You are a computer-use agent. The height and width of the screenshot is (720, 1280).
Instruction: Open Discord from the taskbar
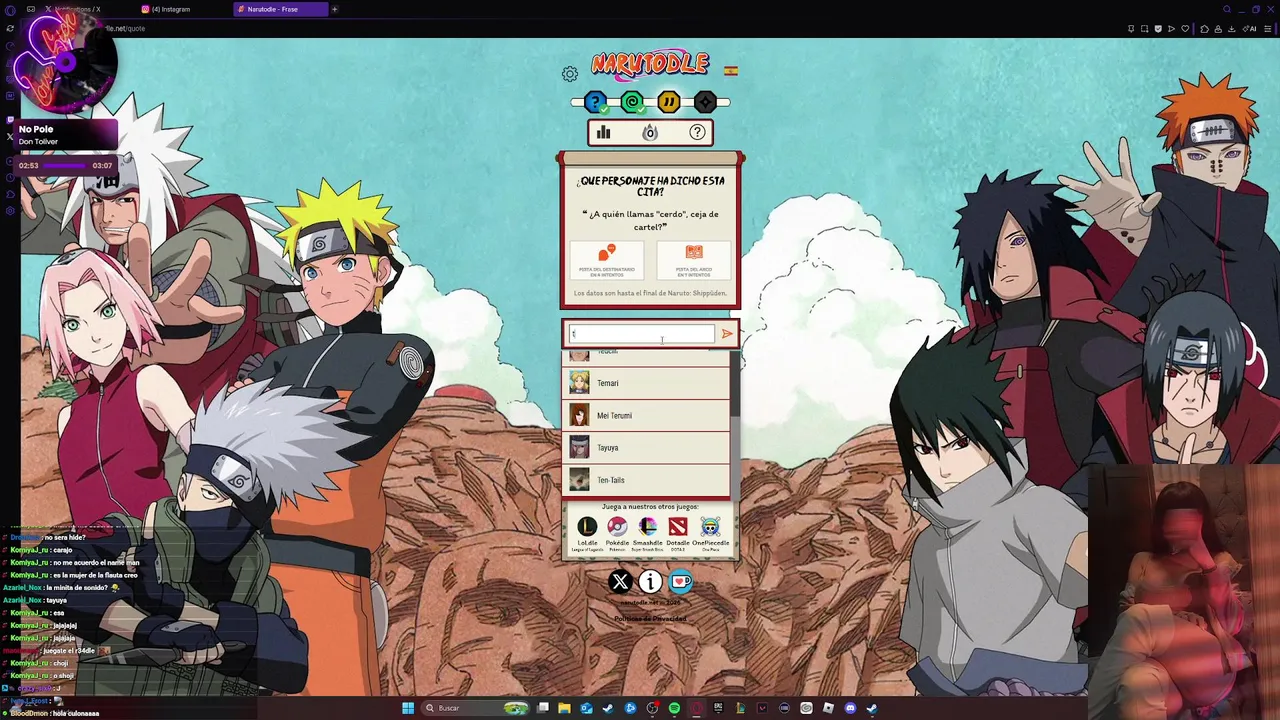[x=850, y=708]
